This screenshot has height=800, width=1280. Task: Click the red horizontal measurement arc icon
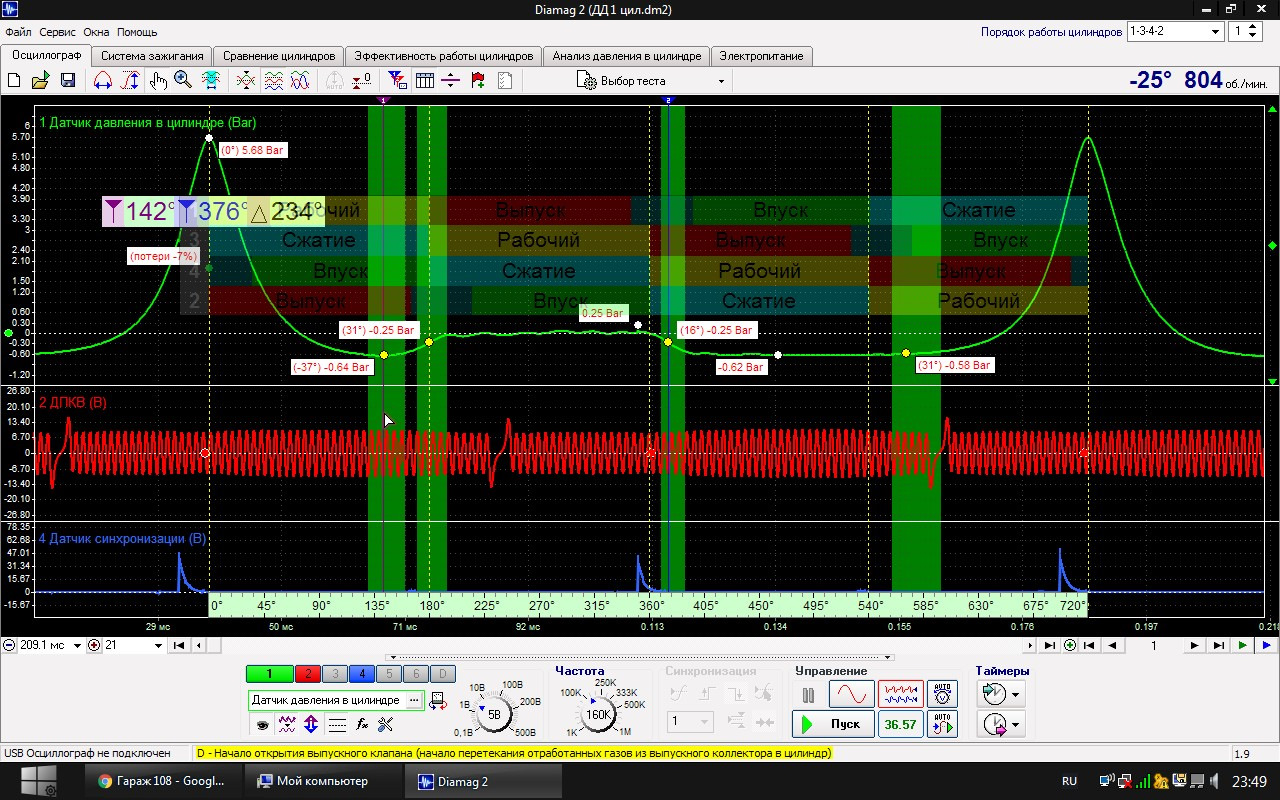tap(102, 81)
